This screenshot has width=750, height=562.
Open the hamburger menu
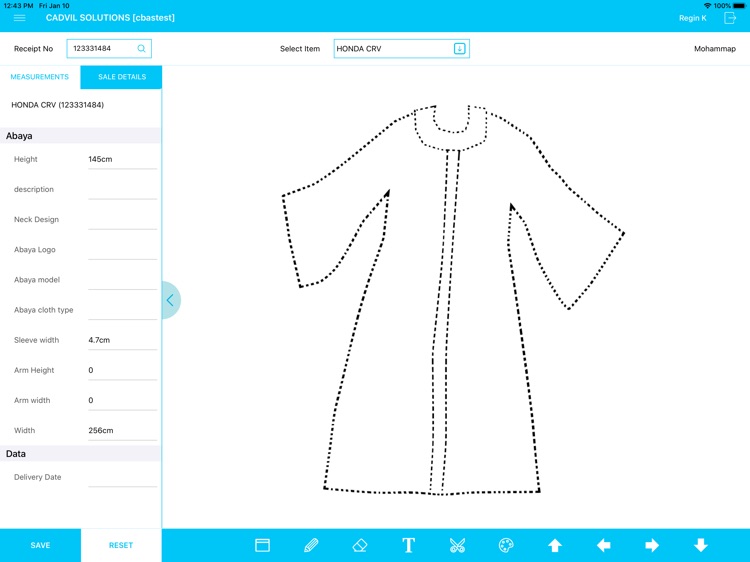[20, 18]
